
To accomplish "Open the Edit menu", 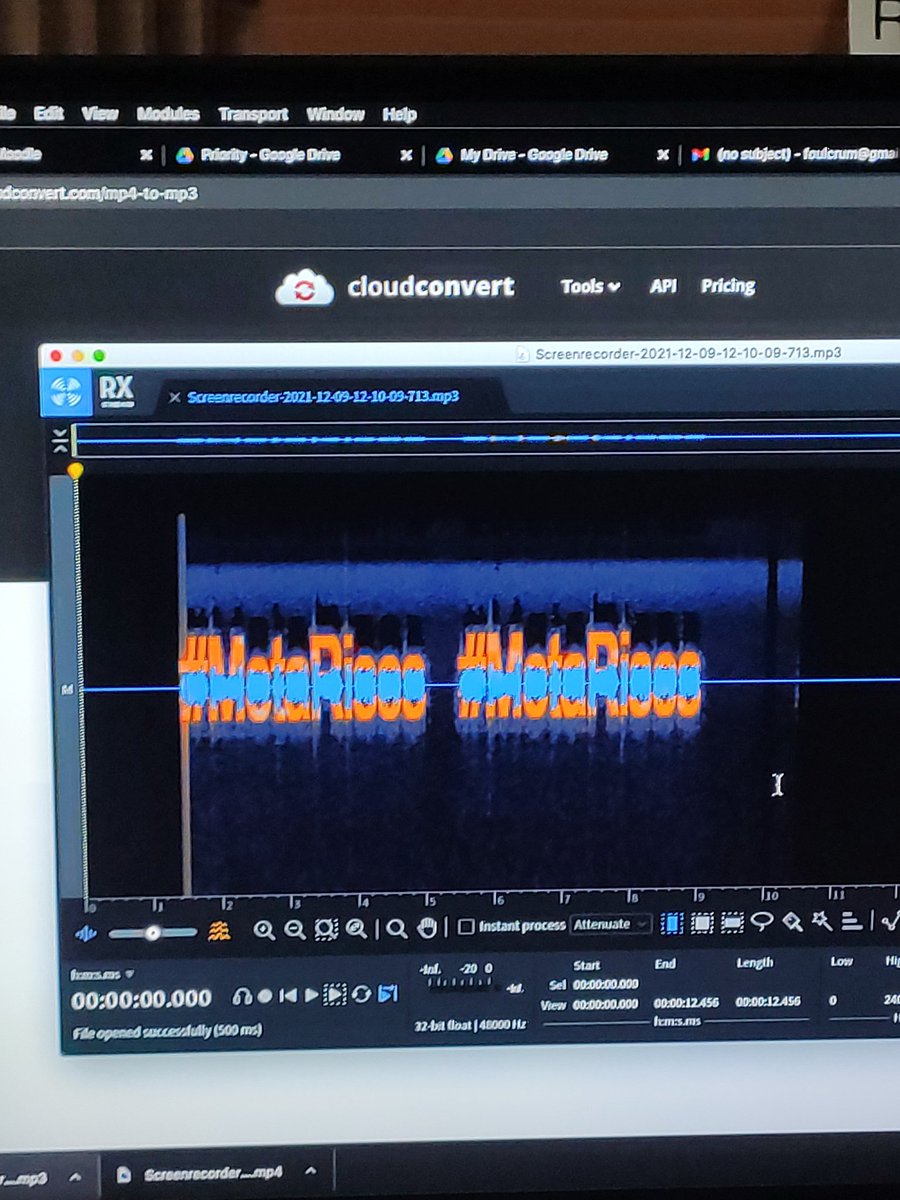I will click(x=49, y=114).
